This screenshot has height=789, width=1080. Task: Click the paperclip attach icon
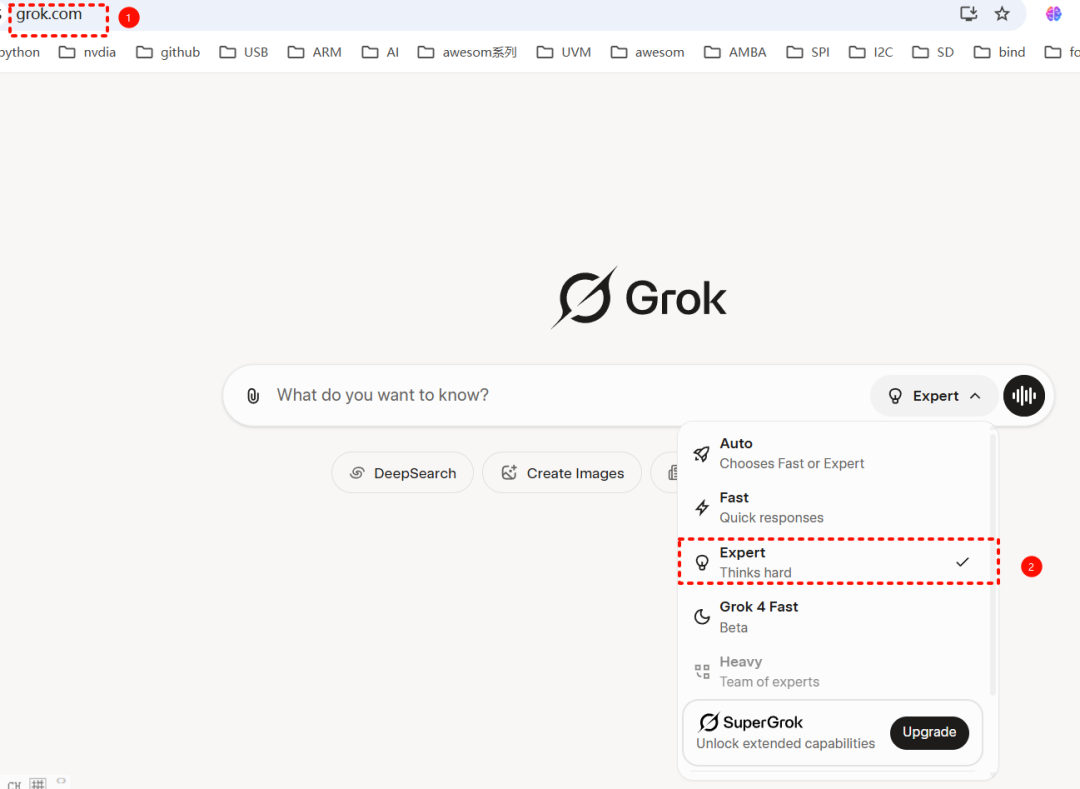click(x=253, y=396)
